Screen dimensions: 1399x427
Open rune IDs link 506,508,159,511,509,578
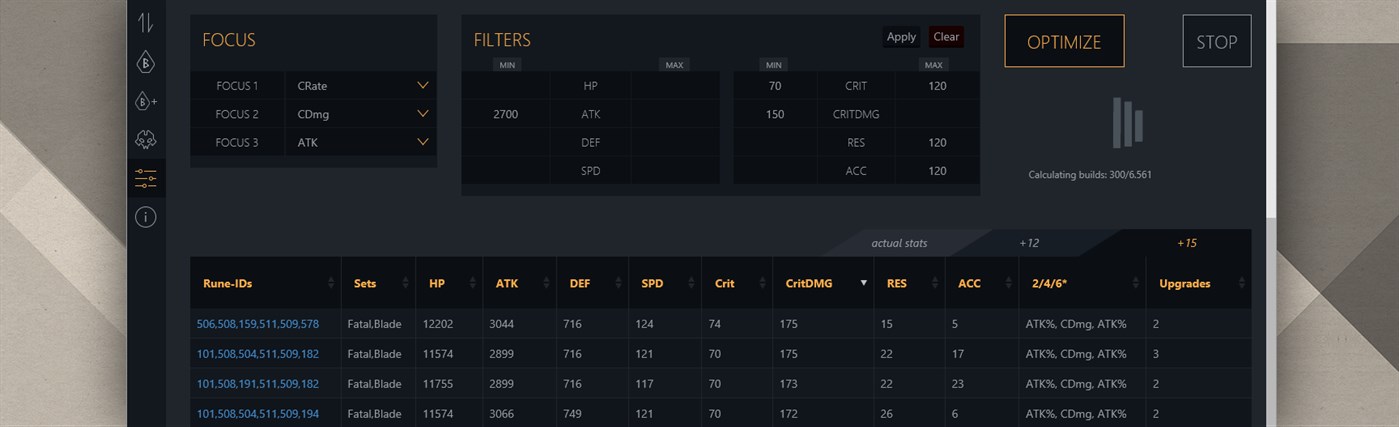pos(258,324)
